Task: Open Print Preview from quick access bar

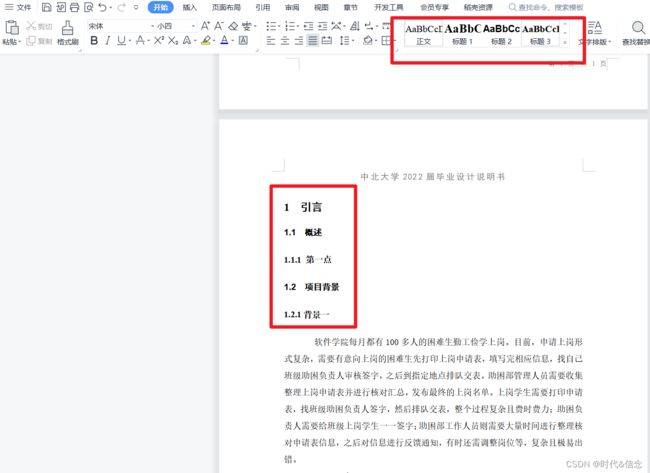Action: 88,7
